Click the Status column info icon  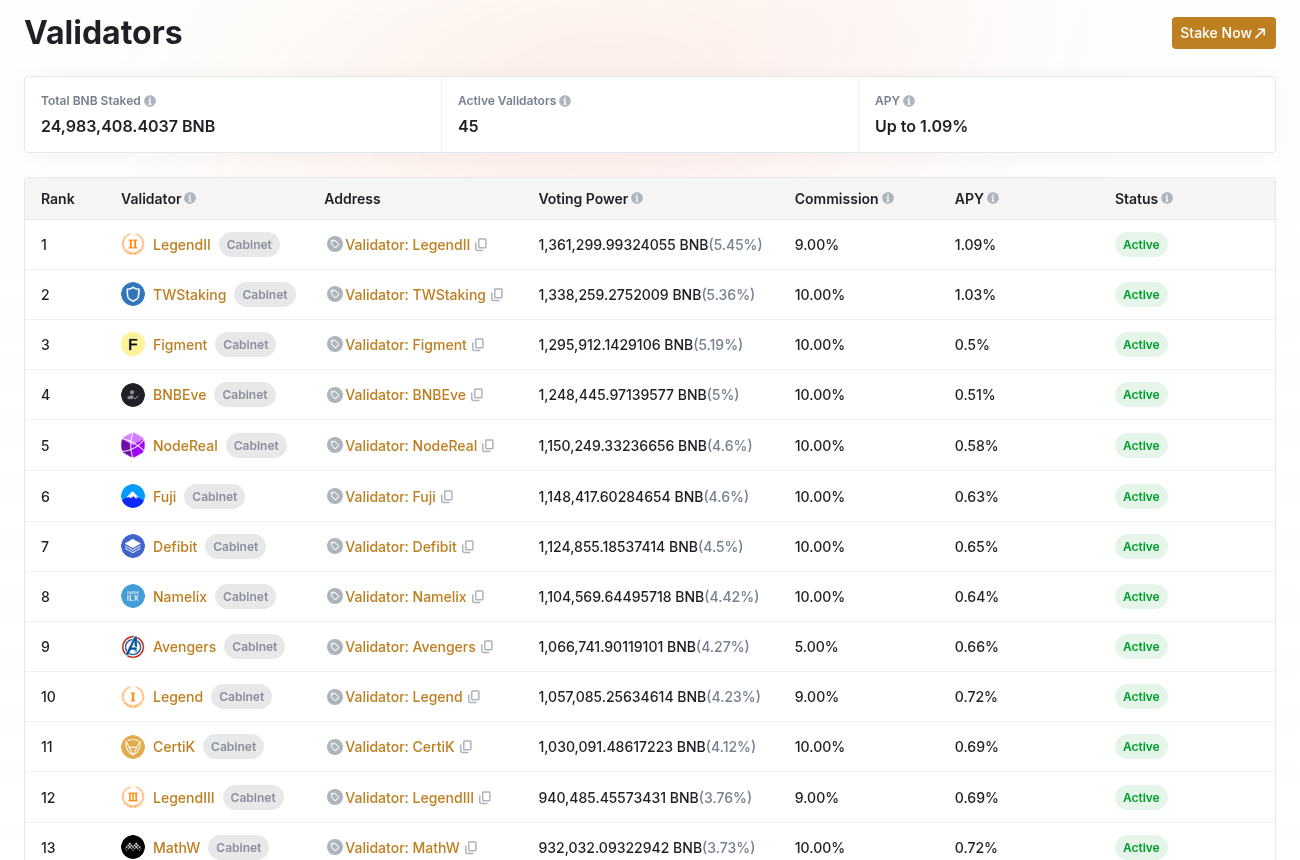[x=1167, y=199]
